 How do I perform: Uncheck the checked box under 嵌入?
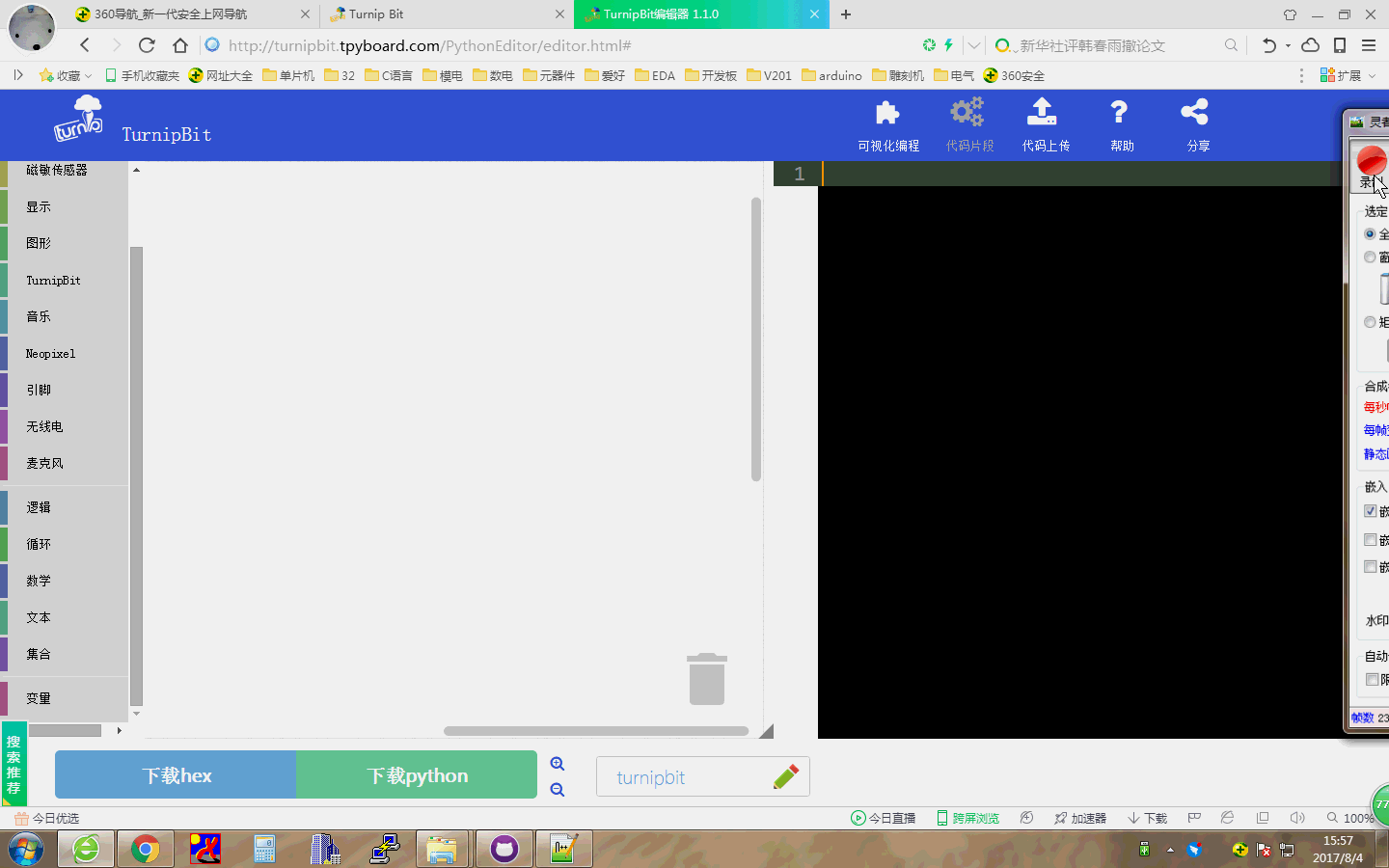(1370, 511)
